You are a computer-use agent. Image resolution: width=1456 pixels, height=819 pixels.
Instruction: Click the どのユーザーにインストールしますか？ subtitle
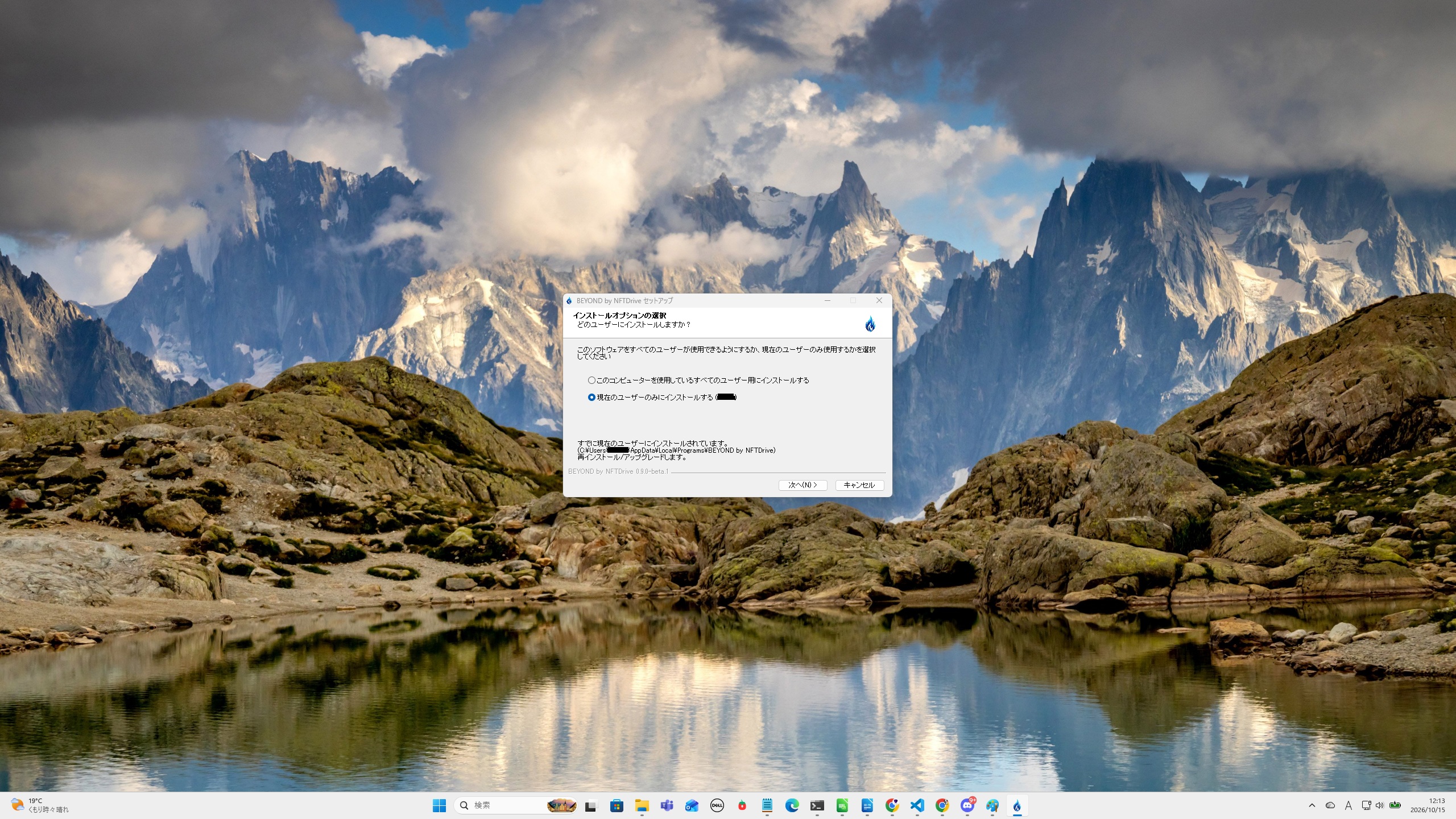634,324
